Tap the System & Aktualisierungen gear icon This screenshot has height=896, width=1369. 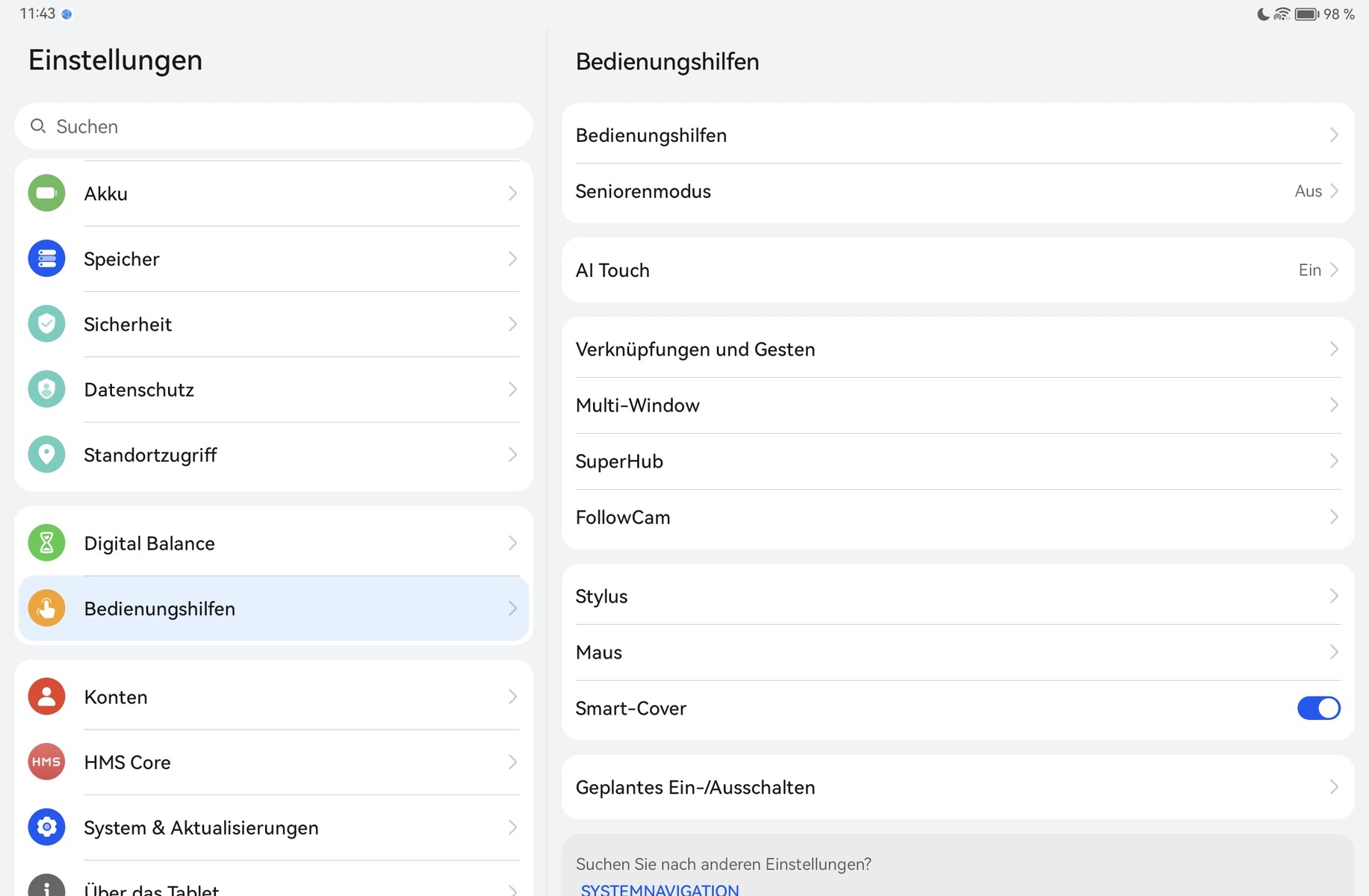point(46,827)
